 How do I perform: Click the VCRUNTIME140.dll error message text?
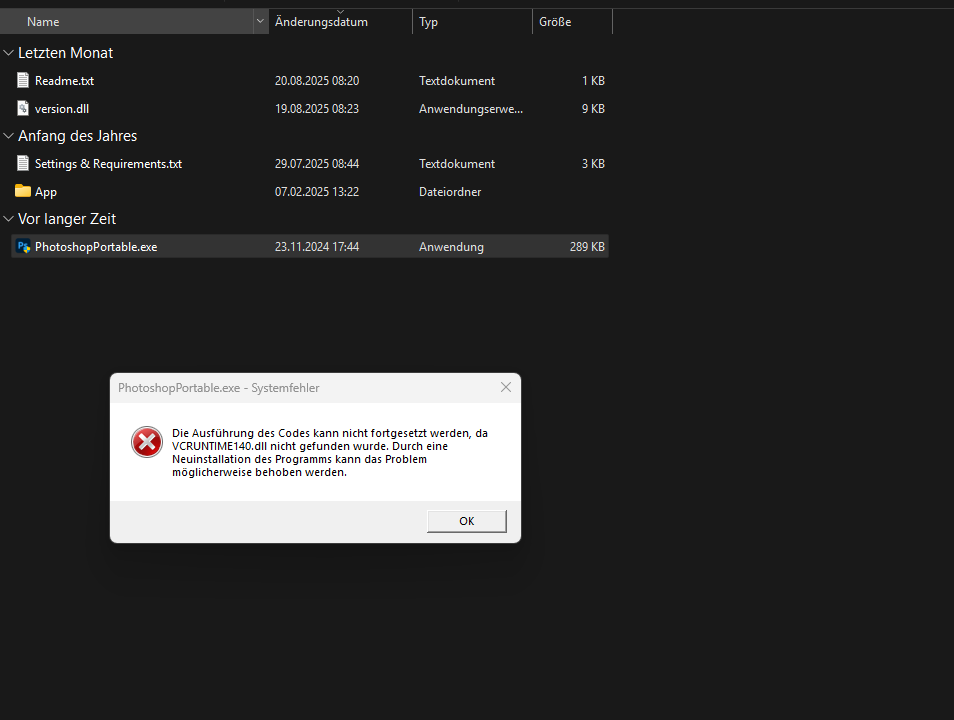(330, 452)
